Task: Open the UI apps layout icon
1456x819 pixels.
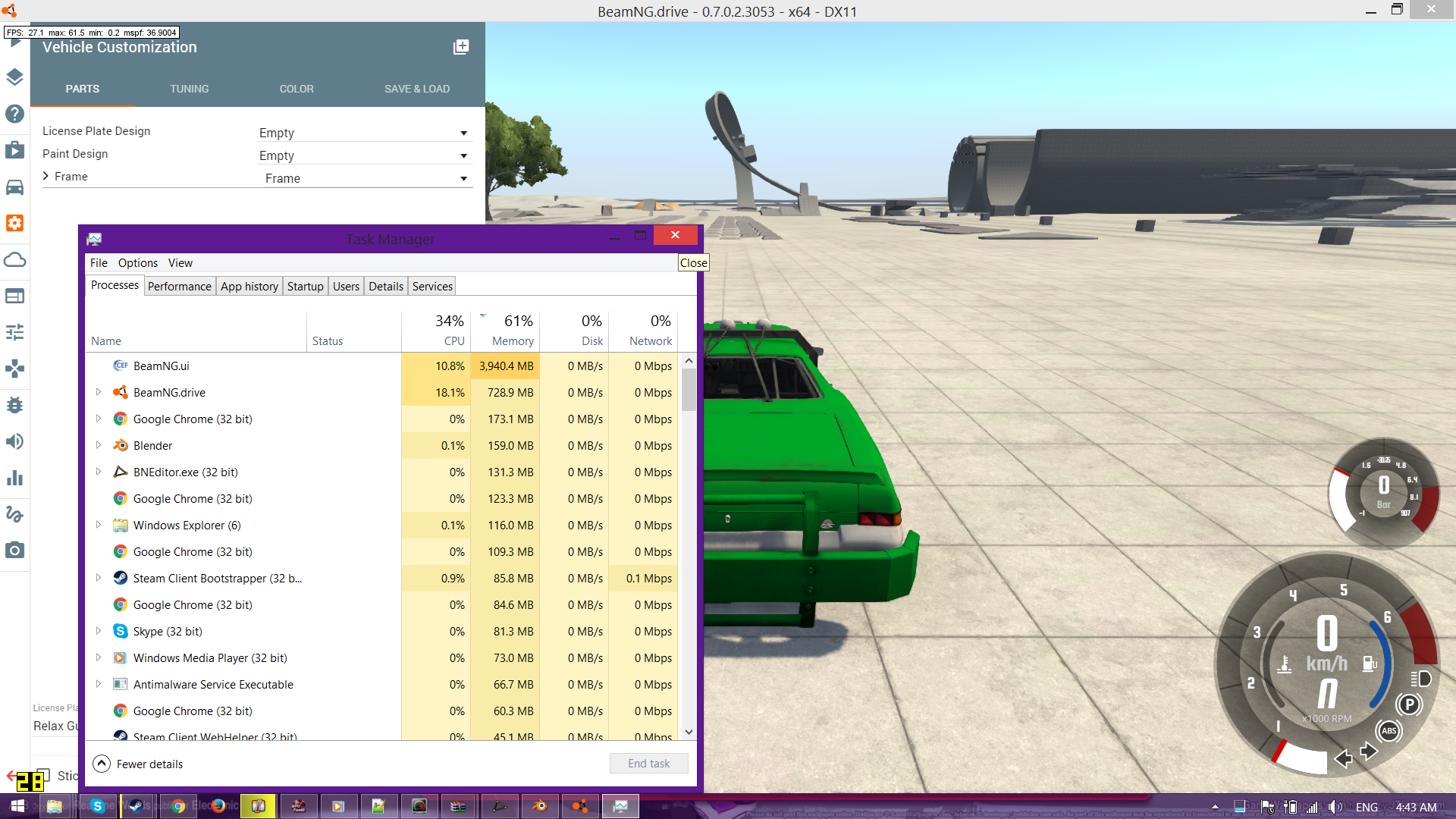Action: 14,296
